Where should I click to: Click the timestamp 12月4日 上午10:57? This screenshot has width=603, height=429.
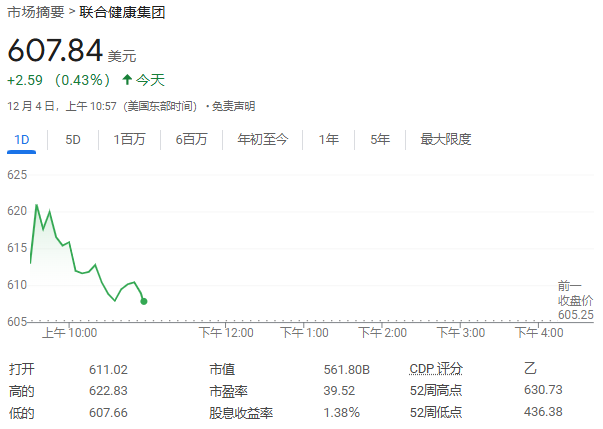click(x=62, y=106)
